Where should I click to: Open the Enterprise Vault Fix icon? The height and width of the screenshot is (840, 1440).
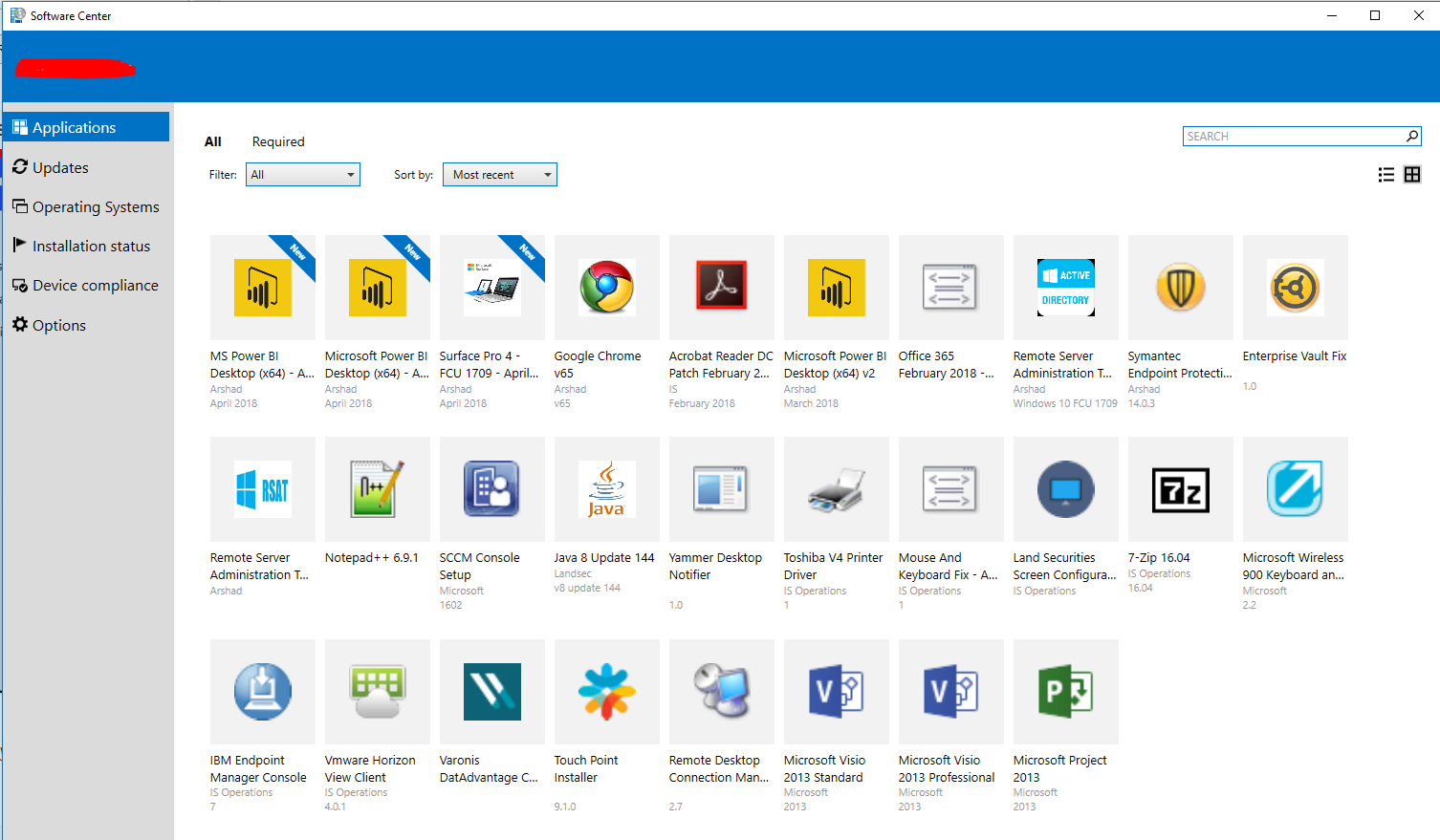pyautogui.click(x=1296, y=288)
